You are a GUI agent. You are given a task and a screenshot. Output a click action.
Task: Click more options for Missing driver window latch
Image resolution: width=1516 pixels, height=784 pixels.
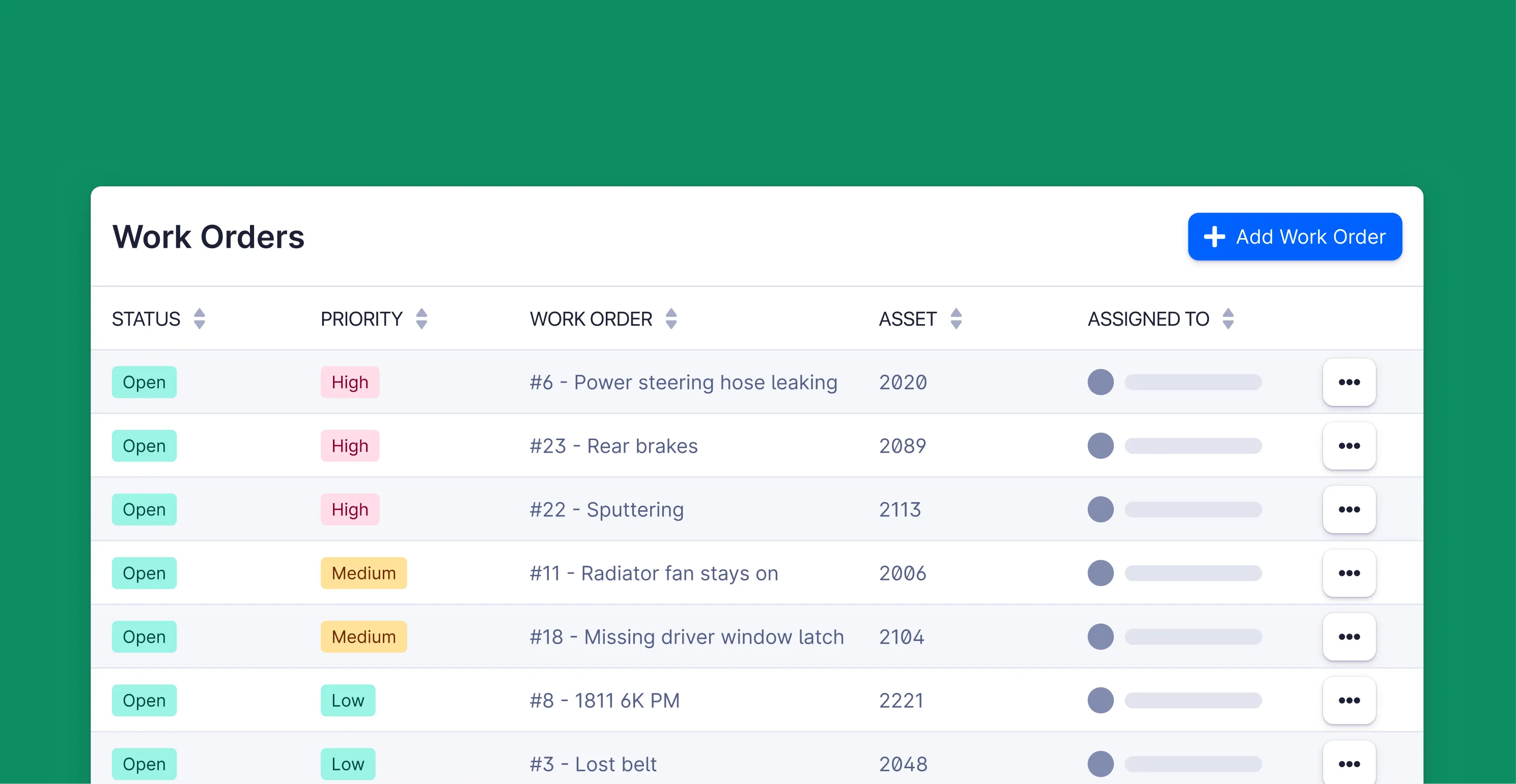pos(1349,636)
